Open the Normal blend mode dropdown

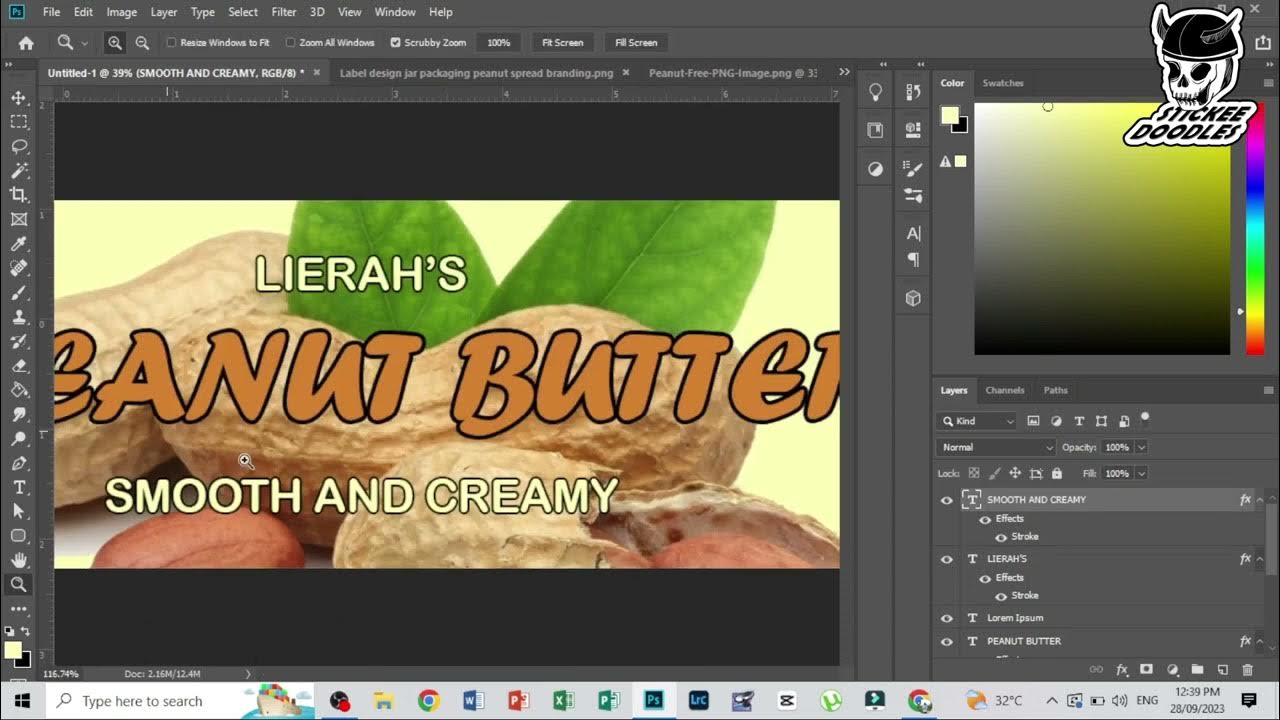click(x=996, y=447)
